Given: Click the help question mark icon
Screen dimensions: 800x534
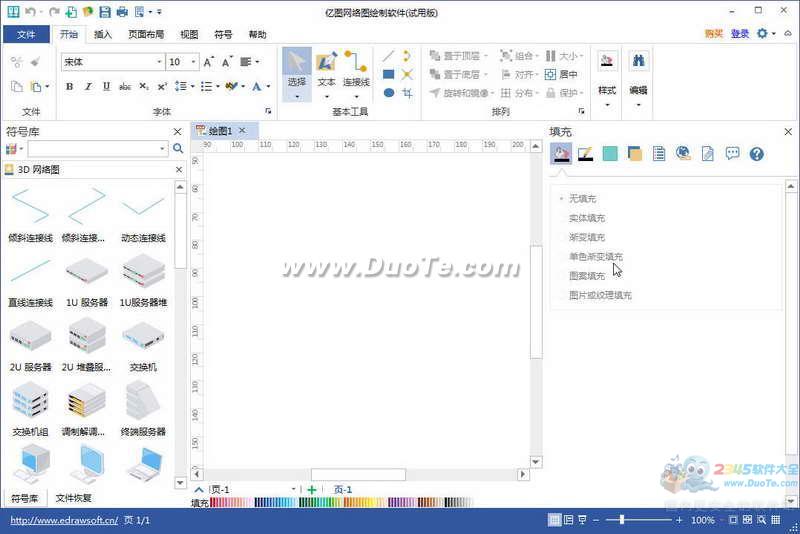Looking at the screenshot, I should [757, 153].
